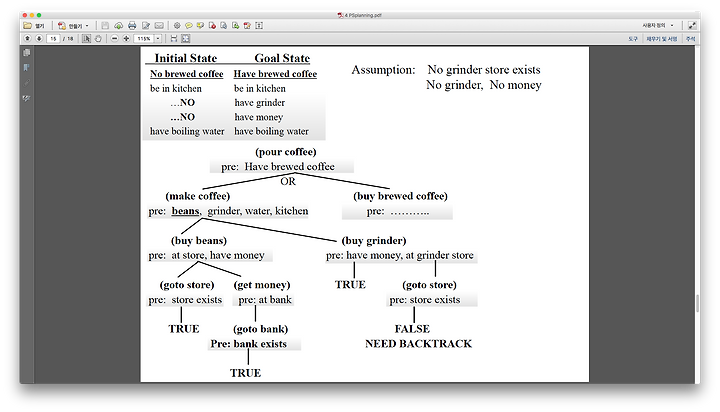This screenshot has width=720, height=412.
Task: Open the bookmarks sidebar panel
Action: (27, 68)
